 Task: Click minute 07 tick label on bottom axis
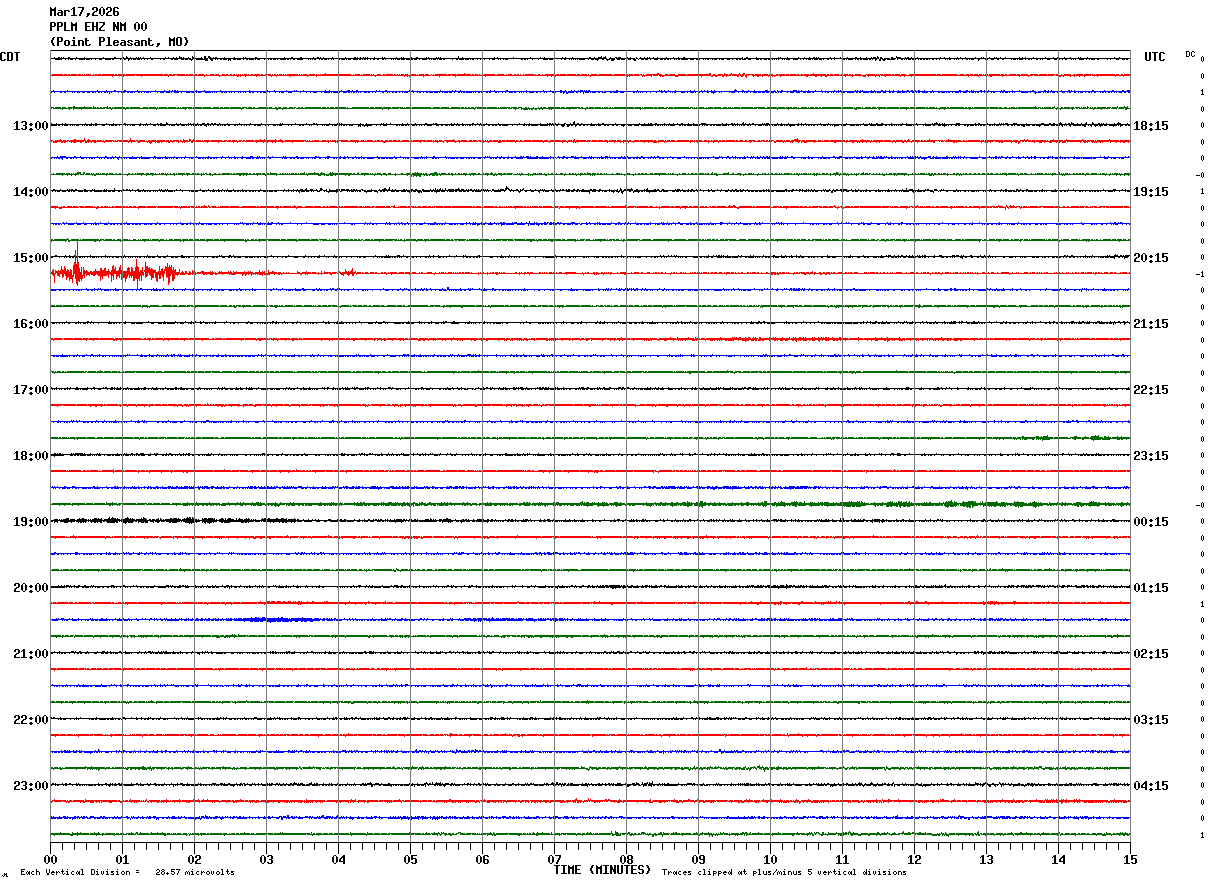[554, 859]
